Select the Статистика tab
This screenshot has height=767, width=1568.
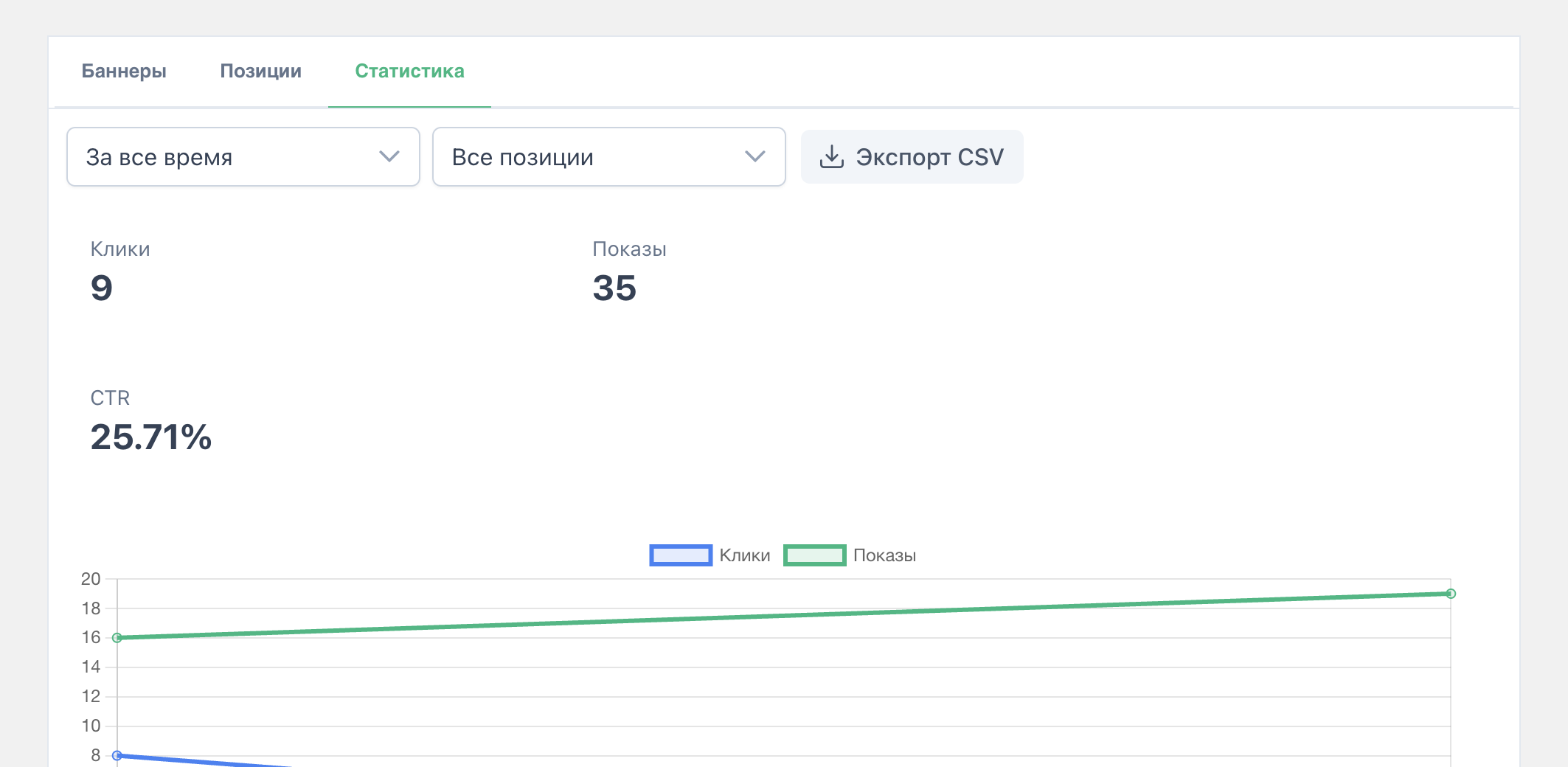tap(409, 72)
